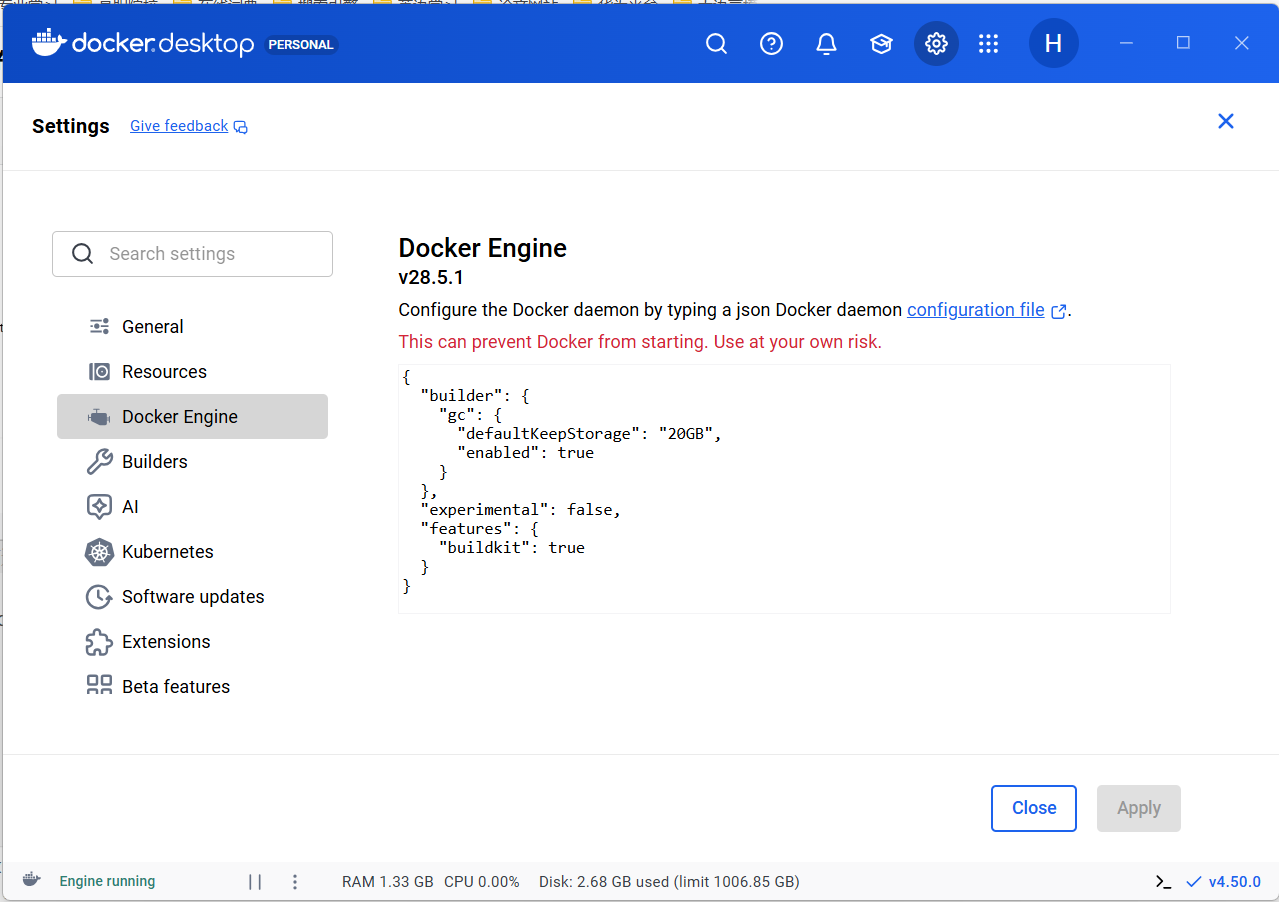Click the PERSONAL plan badge
This screenshot has height=902, width=1279.
pyautogui.click(x=302, y=45)
